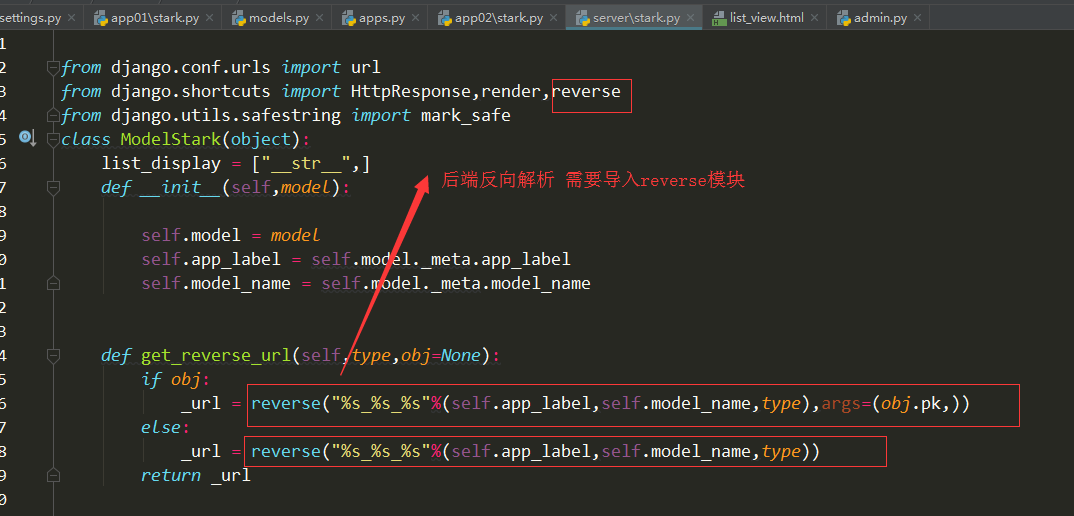
Task: Close the app01\stark.py tab
Action: click(209, 18)
